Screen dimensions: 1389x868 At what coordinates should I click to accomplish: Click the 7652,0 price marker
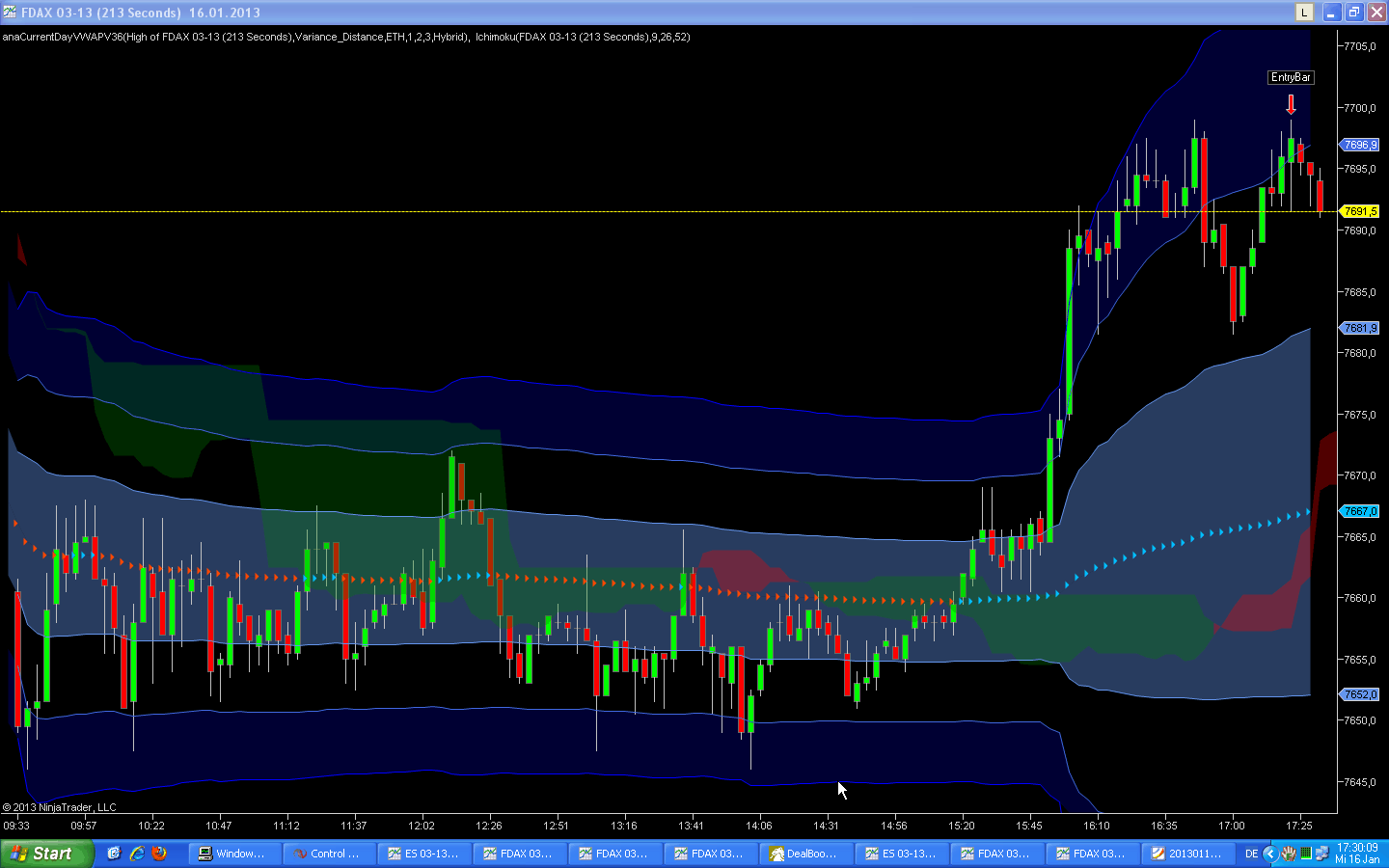1360,694
